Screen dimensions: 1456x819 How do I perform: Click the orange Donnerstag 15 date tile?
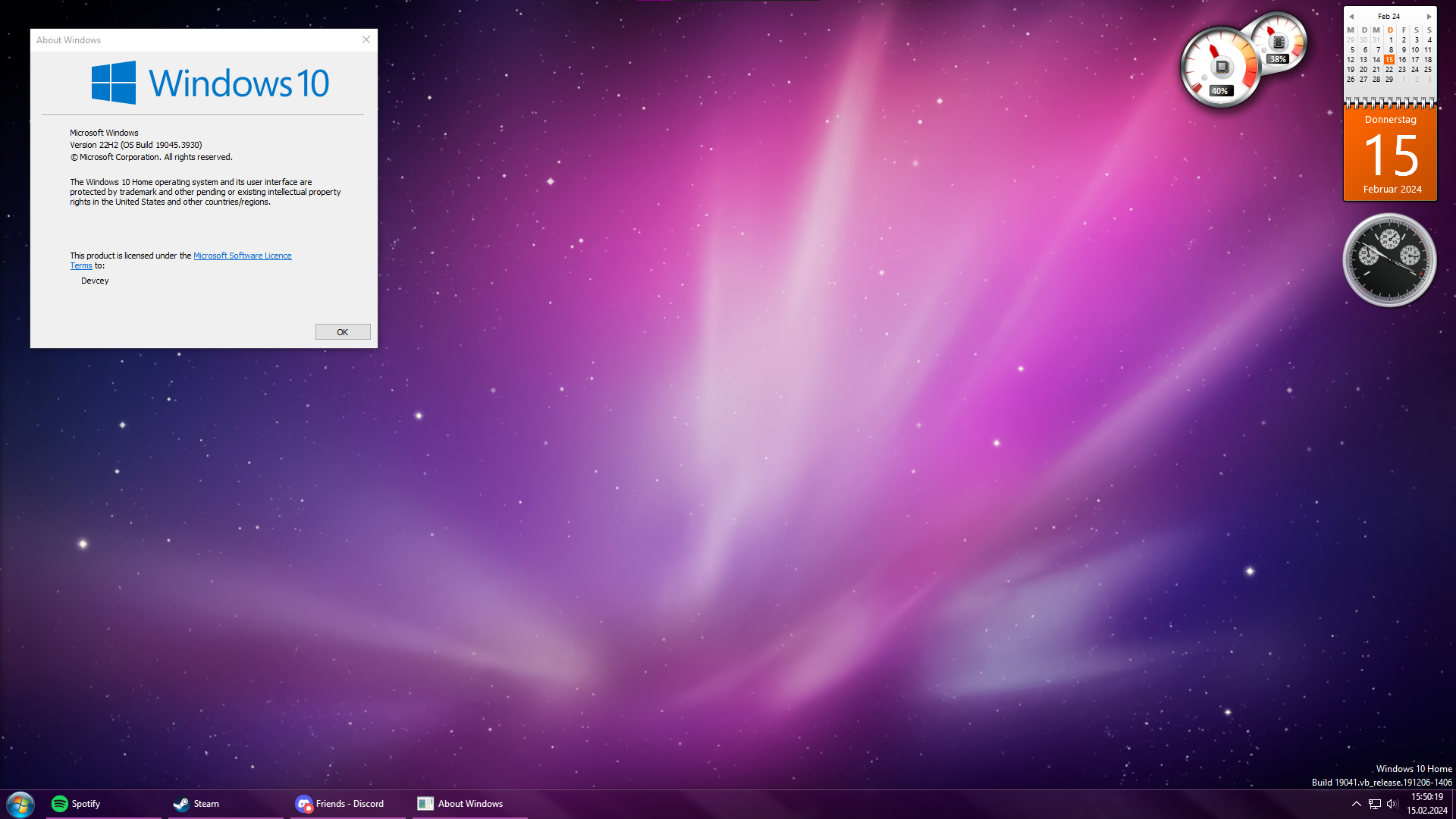pos(1390,154)
